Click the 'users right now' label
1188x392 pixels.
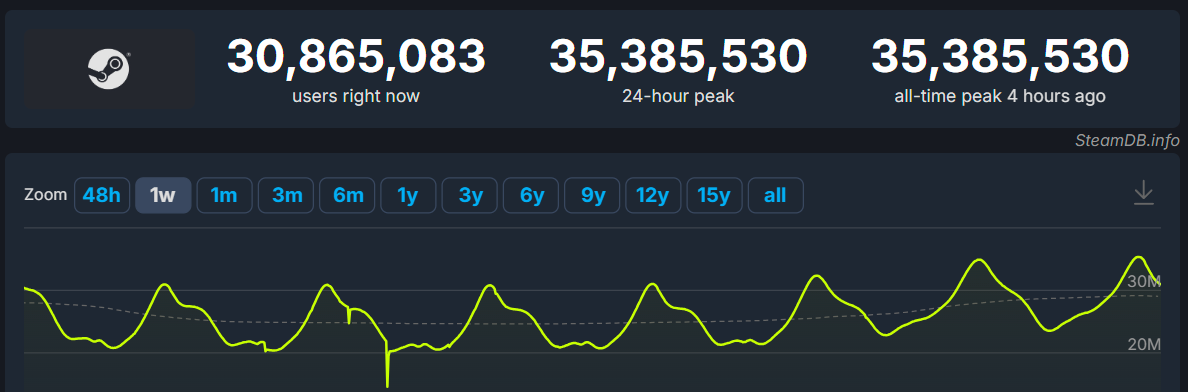pos(355,96)
